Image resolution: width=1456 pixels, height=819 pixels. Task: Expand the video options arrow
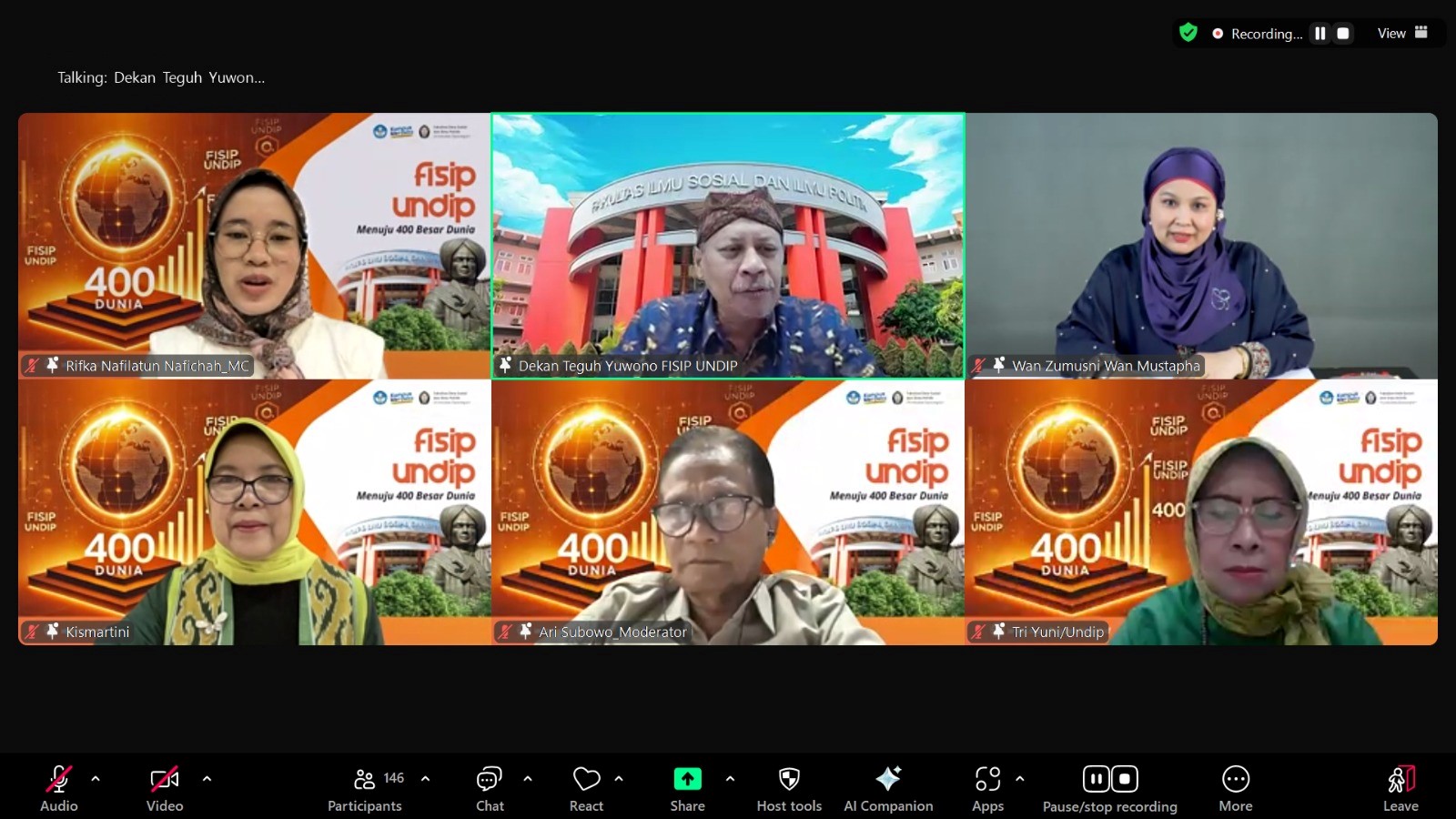coord(207,779)
